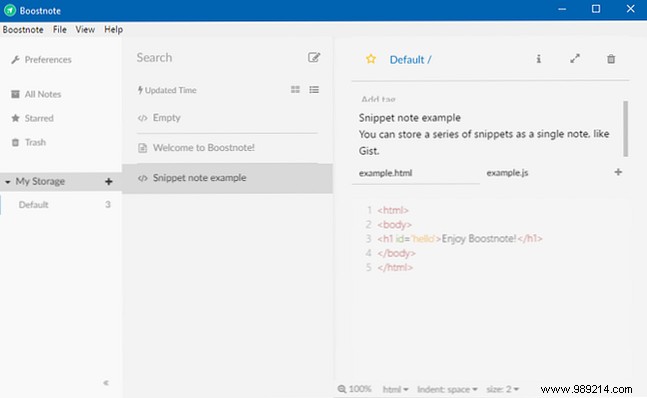The width and height of the screenshot is (647, 398).
Task: Open the Help menu
Action: pyautogui.click(x=113, y=30)
